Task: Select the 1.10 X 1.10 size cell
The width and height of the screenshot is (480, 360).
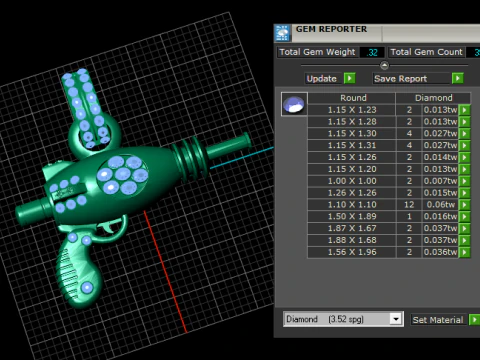Action: pyautogui.click(x=352, y=205)
